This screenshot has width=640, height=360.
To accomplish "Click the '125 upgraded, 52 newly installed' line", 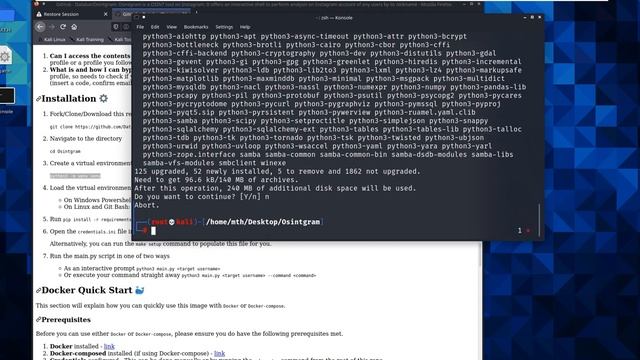I will coord(277,171).
